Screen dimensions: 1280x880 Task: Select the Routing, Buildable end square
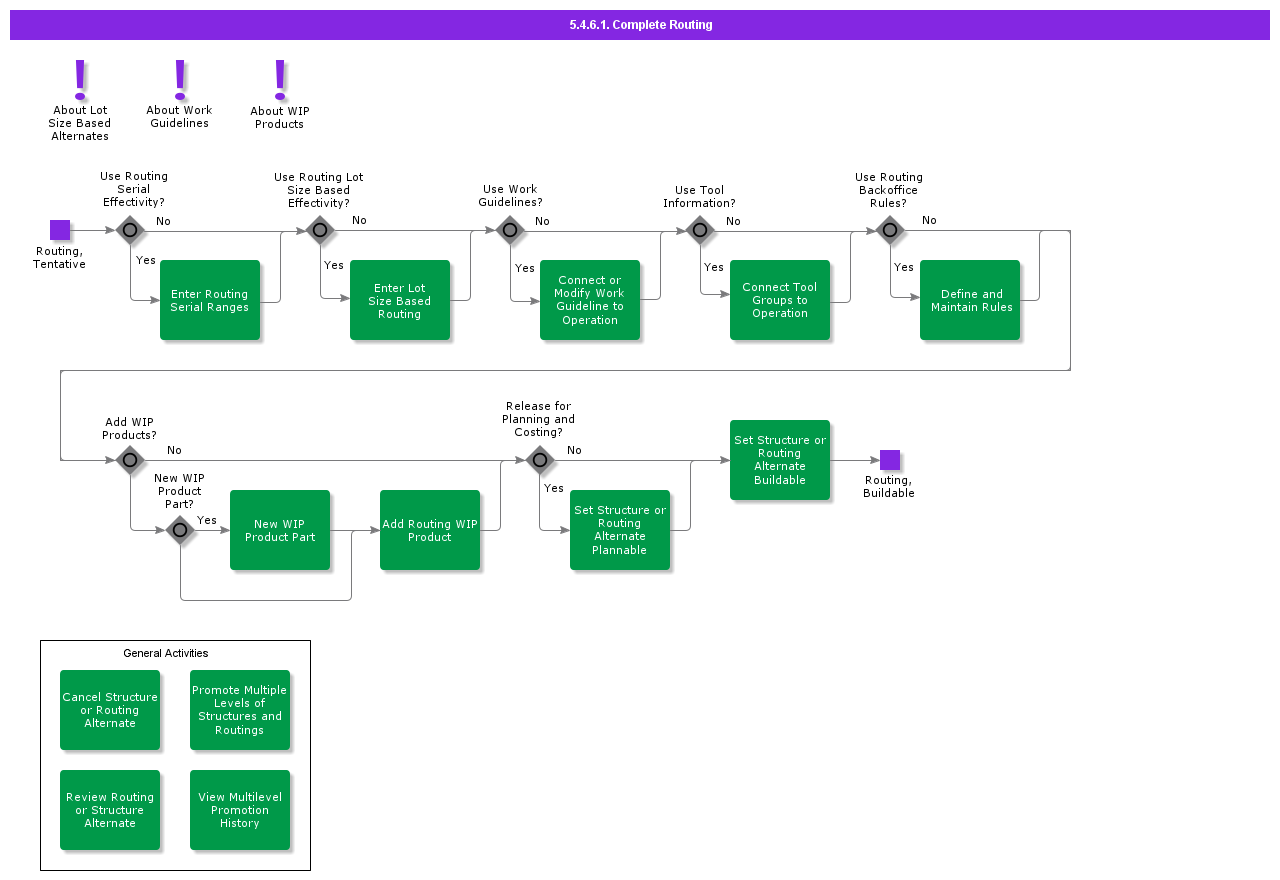(889, 460)
